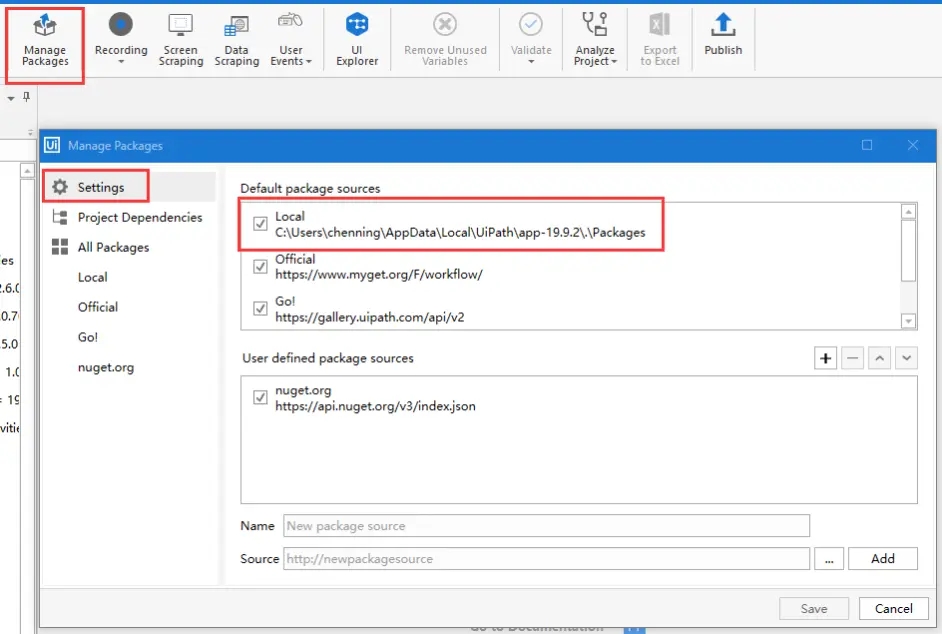The image size is (942, 634).
Task: Browse for source with ellipsis button
Action: click(829, 558)
